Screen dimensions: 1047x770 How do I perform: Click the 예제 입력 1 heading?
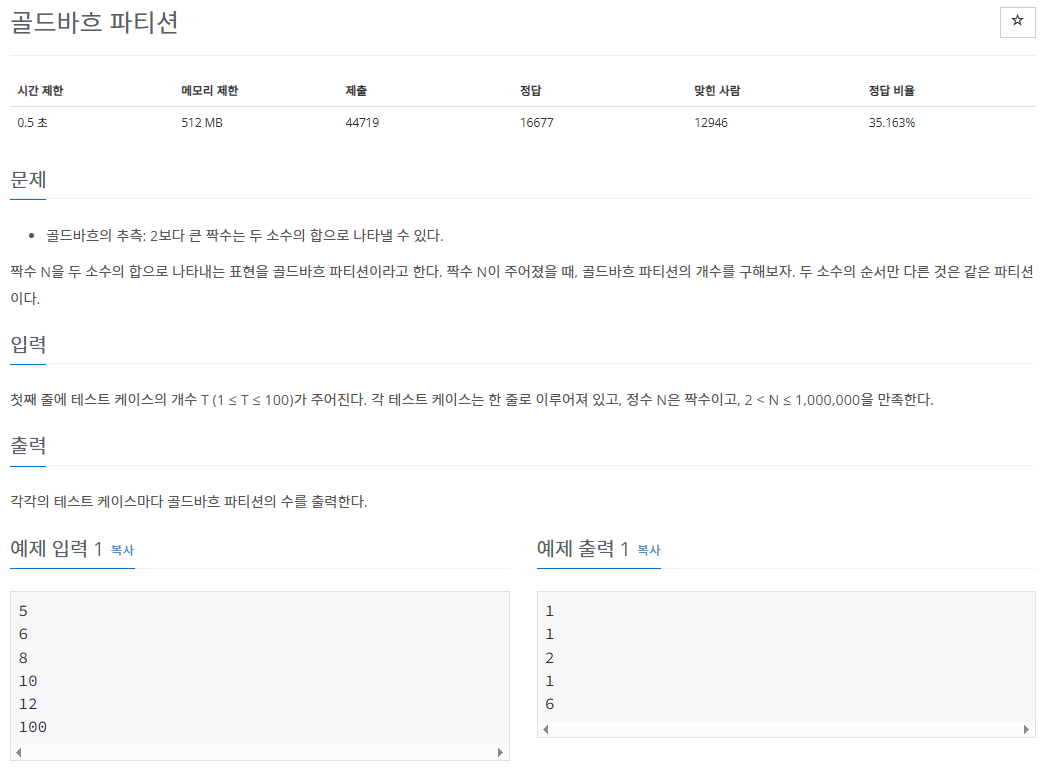pyautogui.click(x=56, y=549)
